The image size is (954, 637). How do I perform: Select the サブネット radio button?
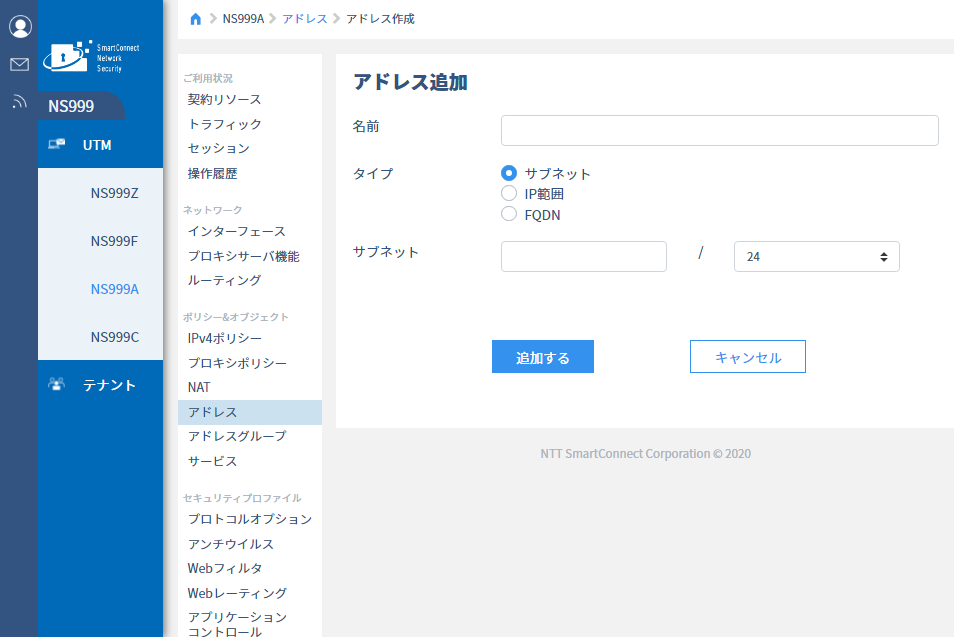(509, 173)
